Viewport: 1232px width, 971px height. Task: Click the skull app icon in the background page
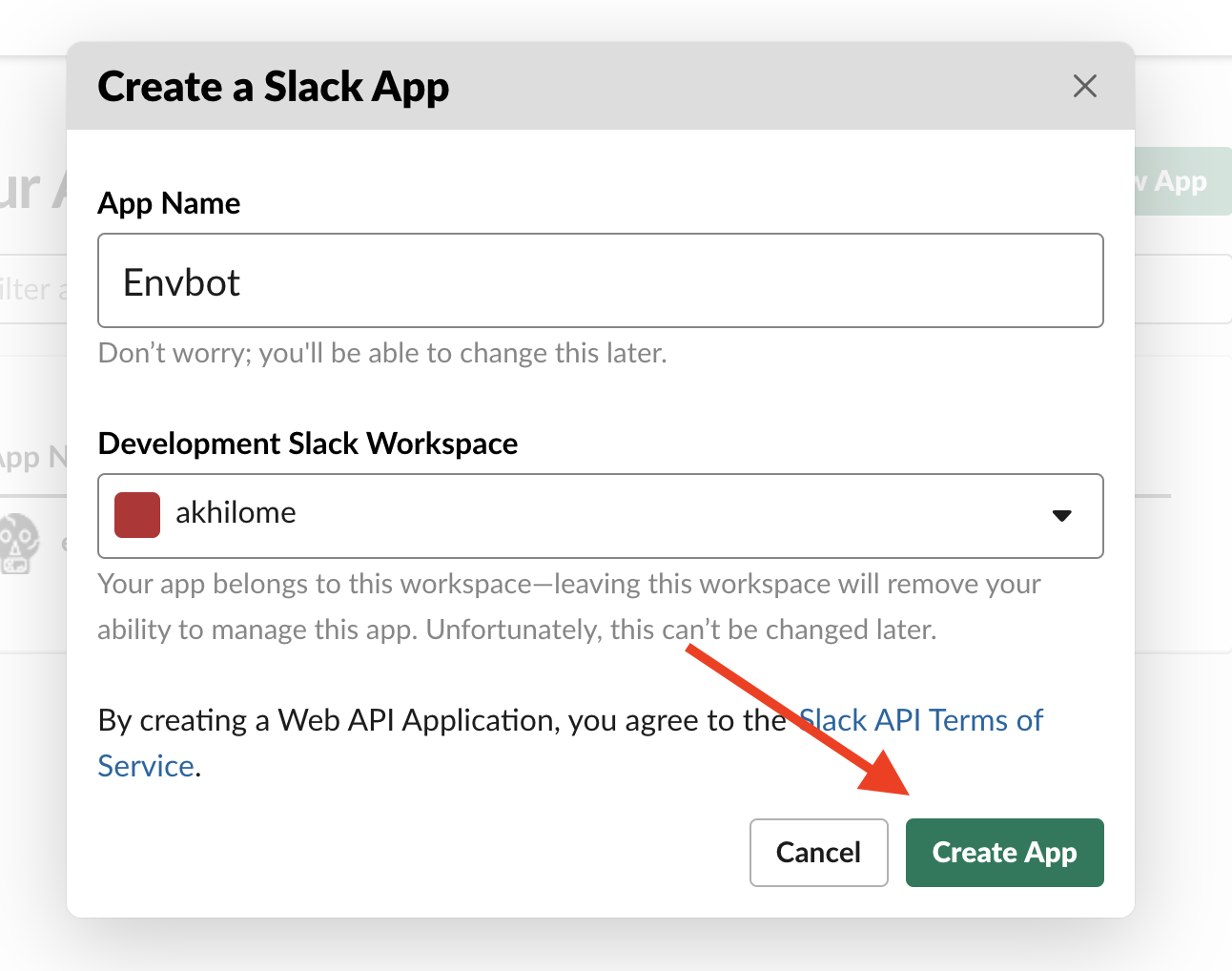point(20,543)
